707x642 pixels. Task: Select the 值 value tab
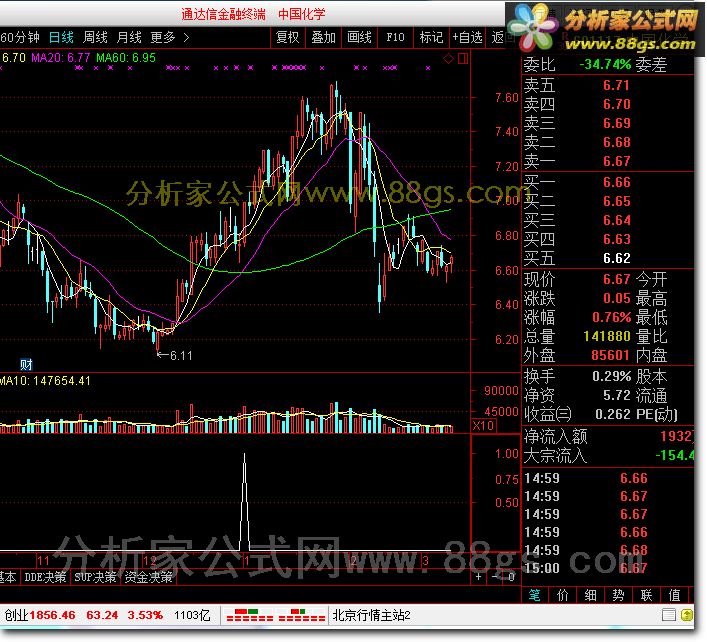pyautogui.click(x=675, y=595)
